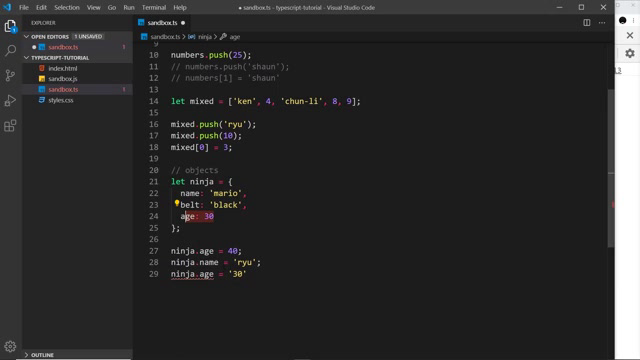Click line number 14 in gutter
Image resolution: width=640 pixels, height=360 pixels.
(153, 101)
